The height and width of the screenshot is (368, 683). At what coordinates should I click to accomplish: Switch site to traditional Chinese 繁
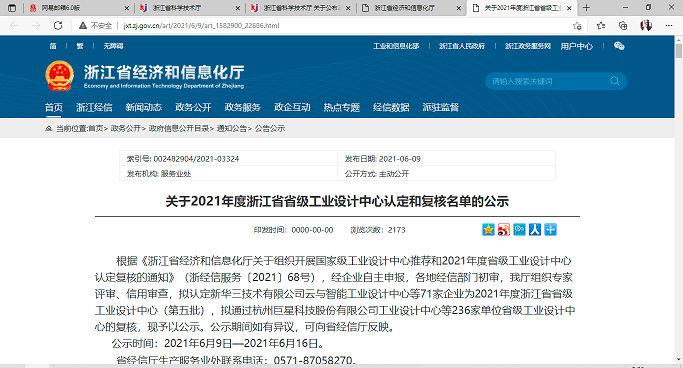click(80, 46)
